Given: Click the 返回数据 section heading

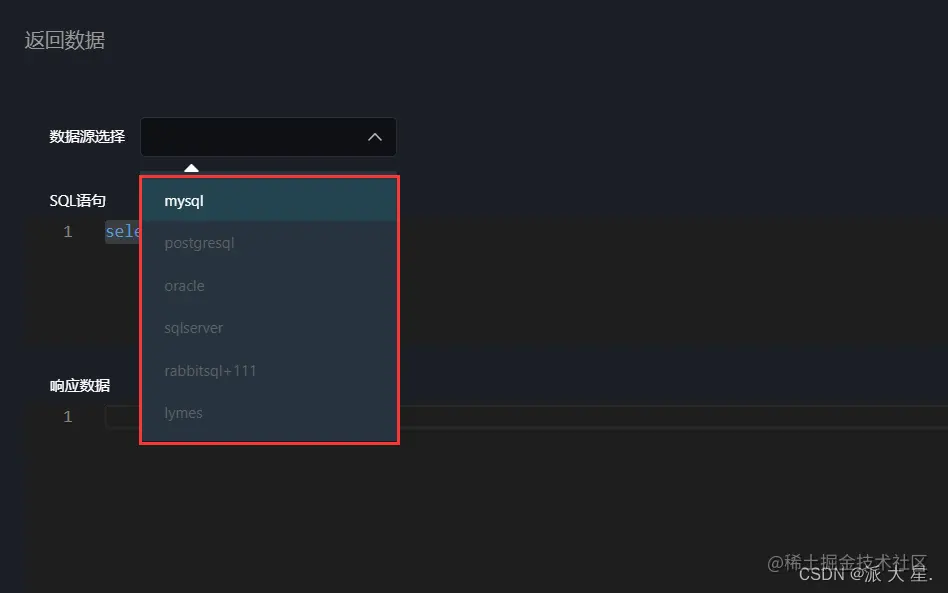Looking at the screenshot, I should [65, 41].
